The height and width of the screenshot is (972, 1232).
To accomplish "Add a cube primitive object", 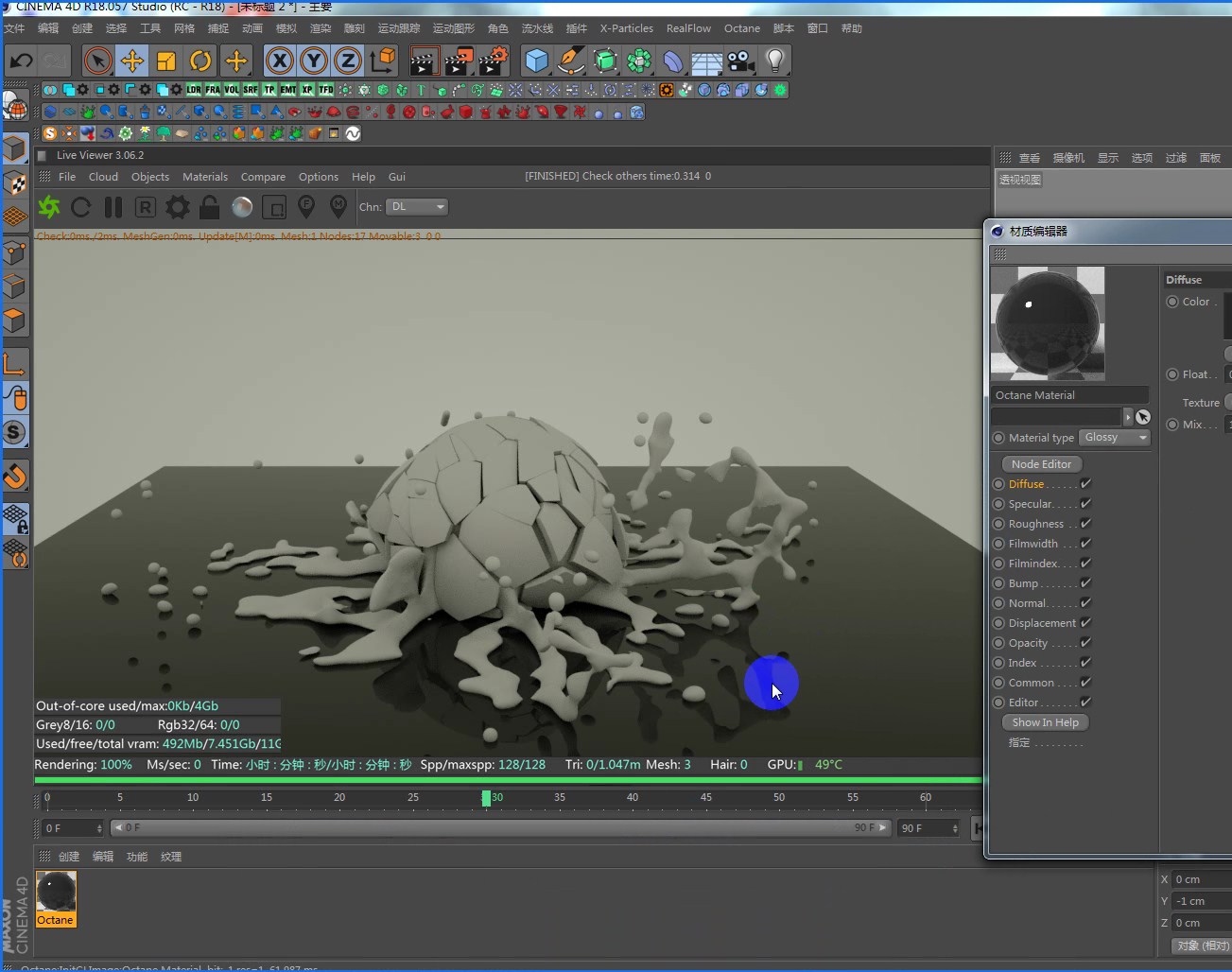I will click(536, 61).
